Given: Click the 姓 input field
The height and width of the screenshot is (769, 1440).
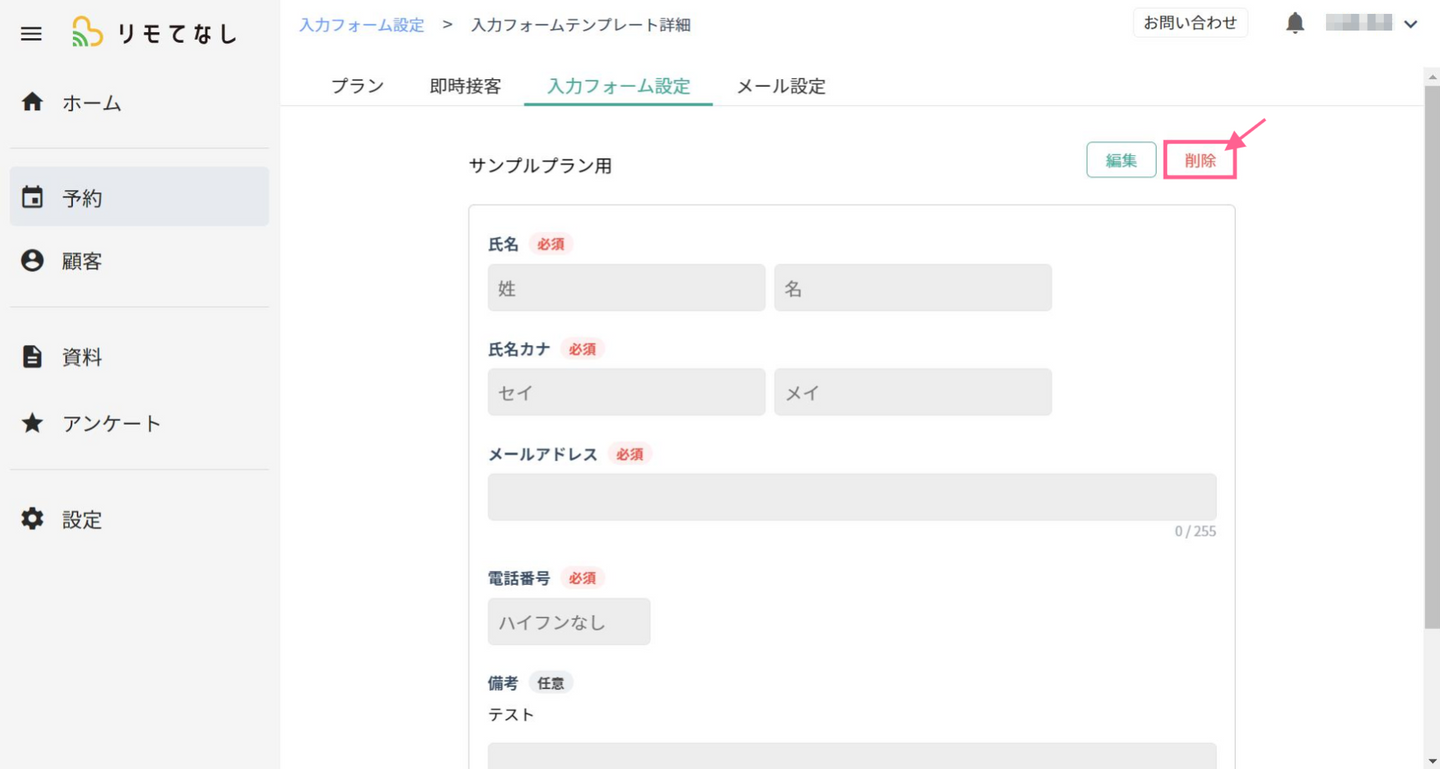Looking at the screenshot, I should click(626, 288).
